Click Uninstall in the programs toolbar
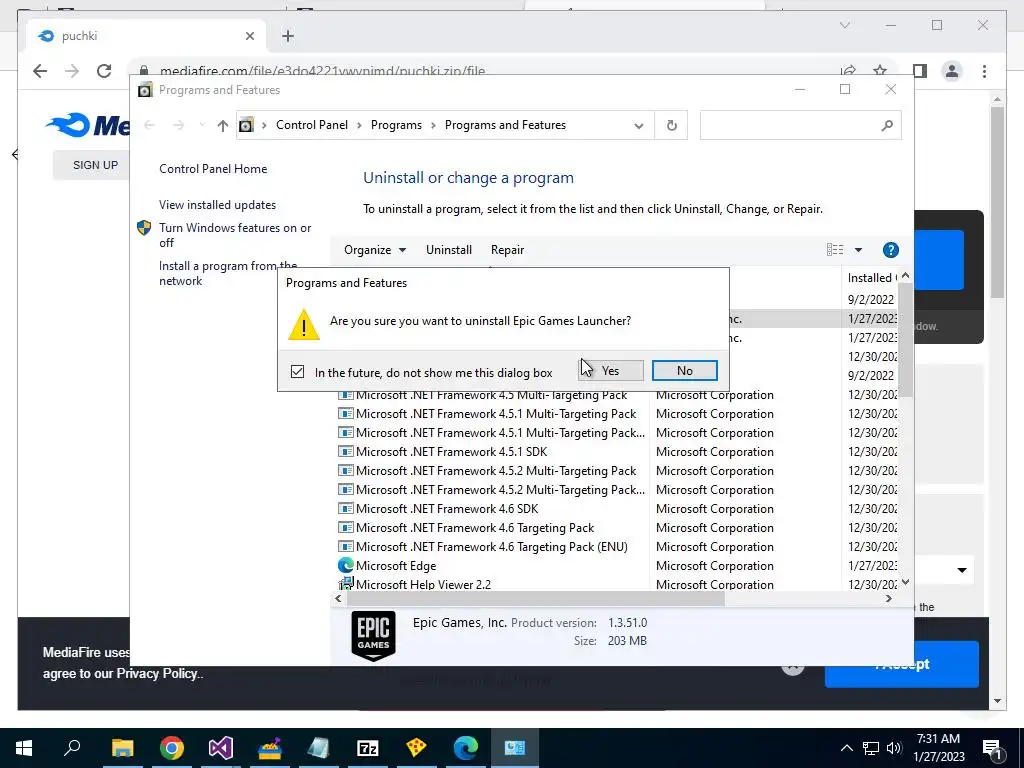Viewport: 1024px width, 768px height. (449, 250)
